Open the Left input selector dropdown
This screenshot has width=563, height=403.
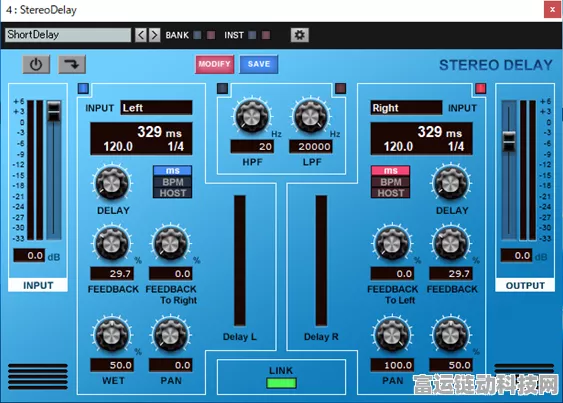(156, 108)
